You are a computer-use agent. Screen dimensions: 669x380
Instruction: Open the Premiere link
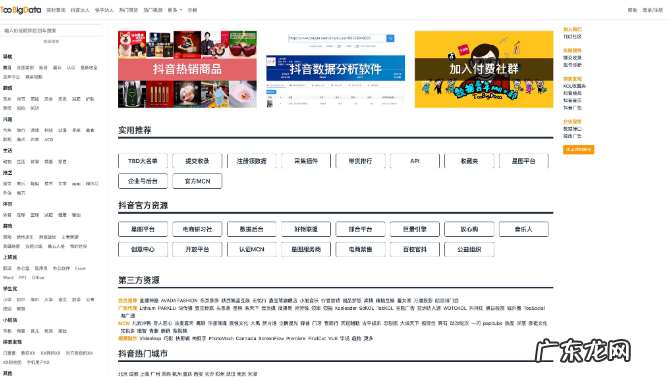pyautogui.click(x=295, y=338)
